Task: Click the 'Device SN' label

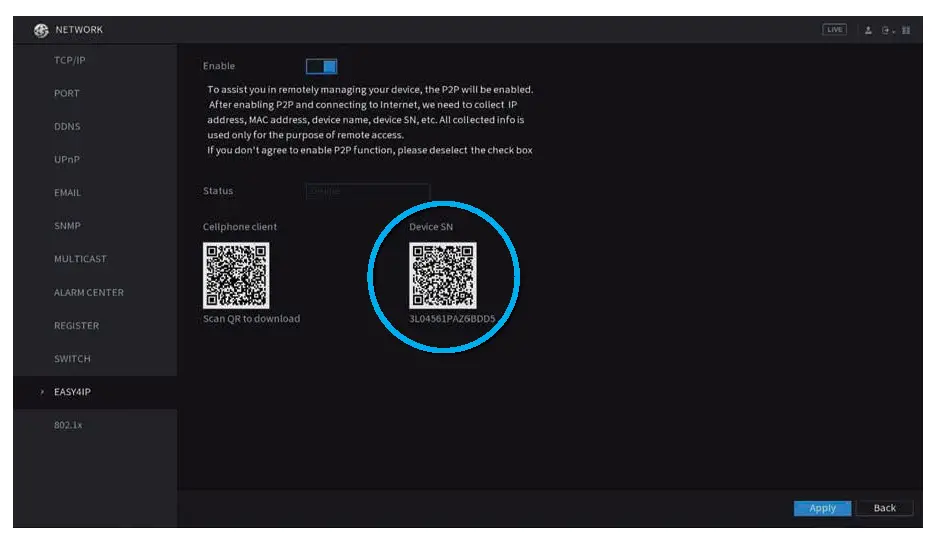Action: 431,227
